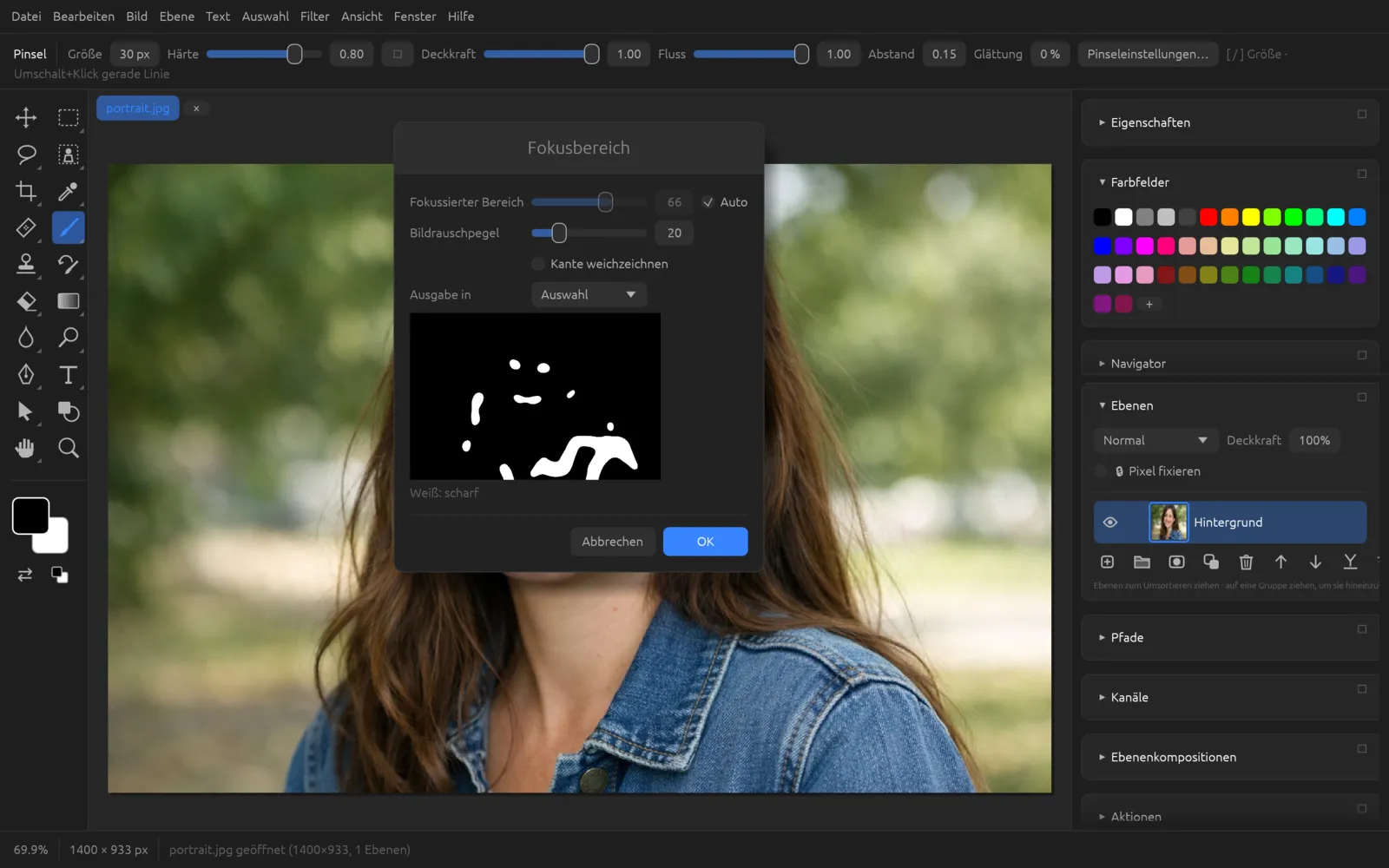Add a layer mask
The height and width of the screenshot is (868, 1389).
[x=1176, y=562]
